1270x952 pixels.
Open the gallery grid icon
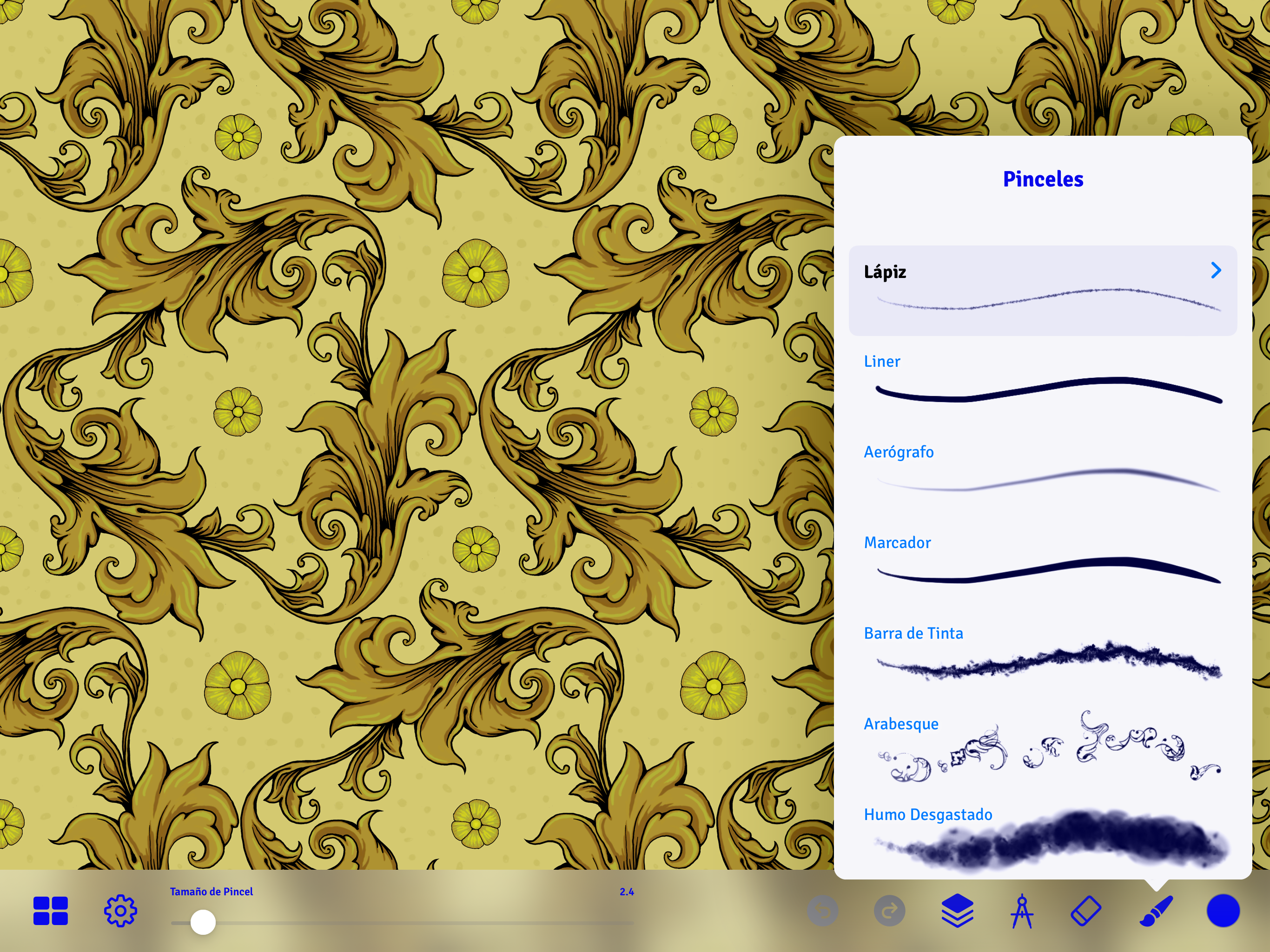point(51,911)
